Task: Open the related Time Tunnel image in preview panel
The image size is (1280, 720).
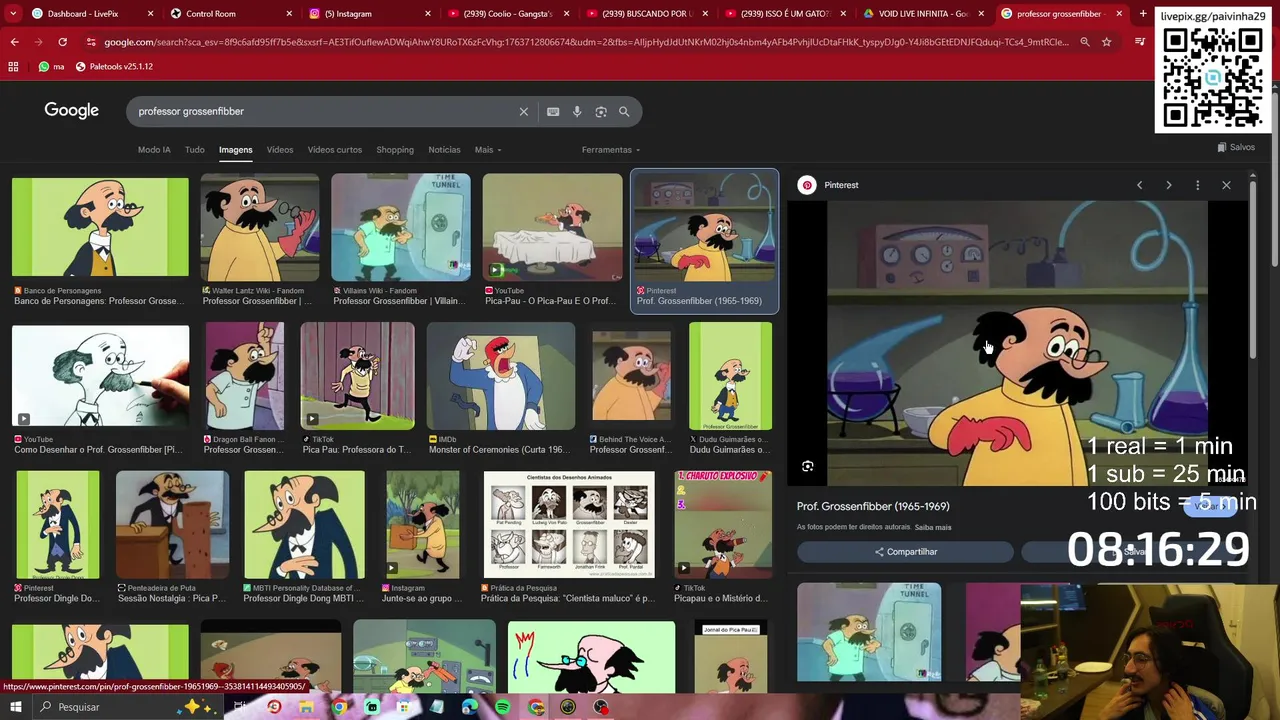Action: coord(869,632)
